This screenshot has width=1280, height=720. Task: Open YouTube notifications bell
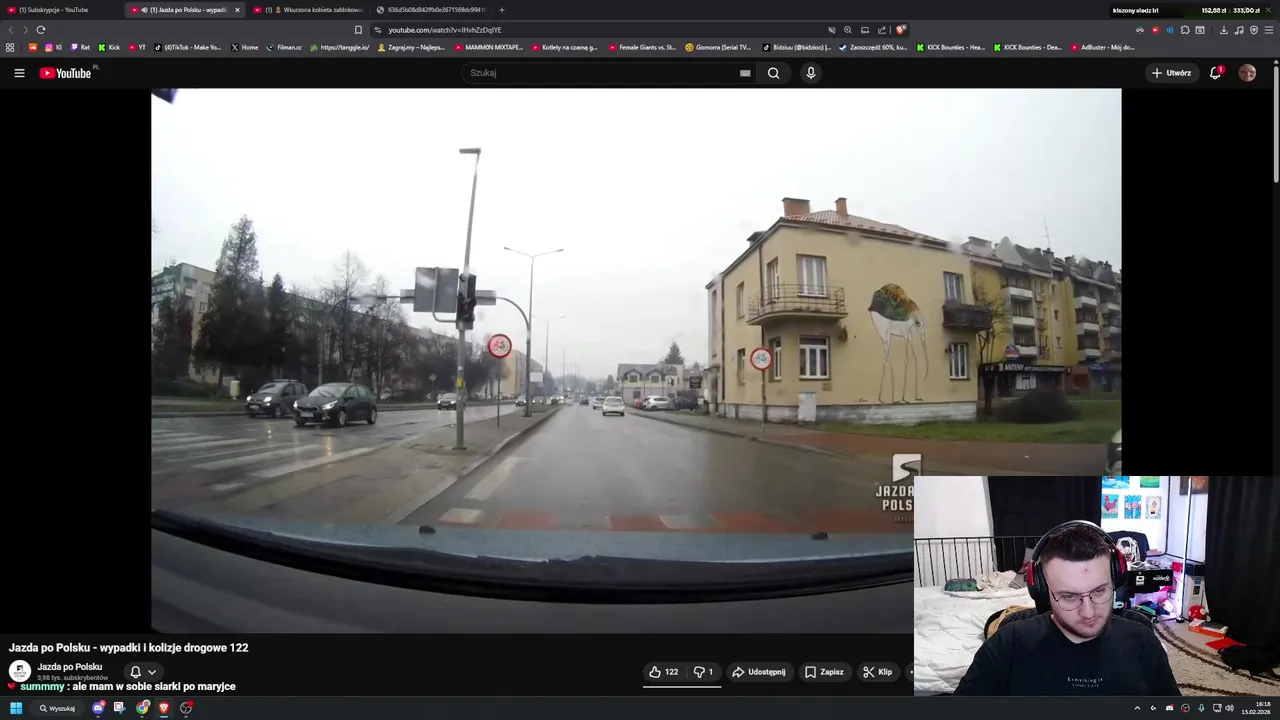[1215, 73]
